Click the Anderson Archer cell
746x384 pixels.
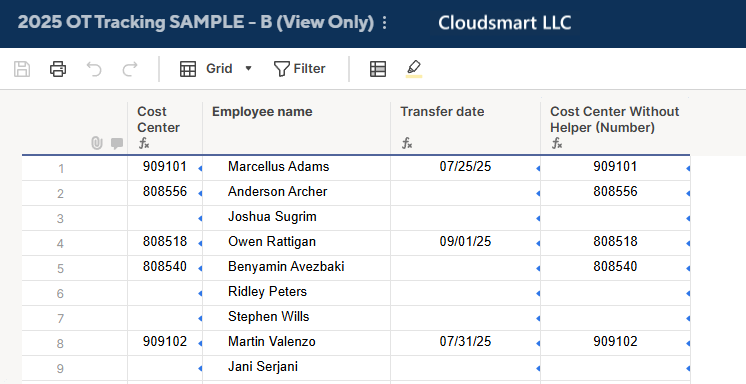[296, 193]
